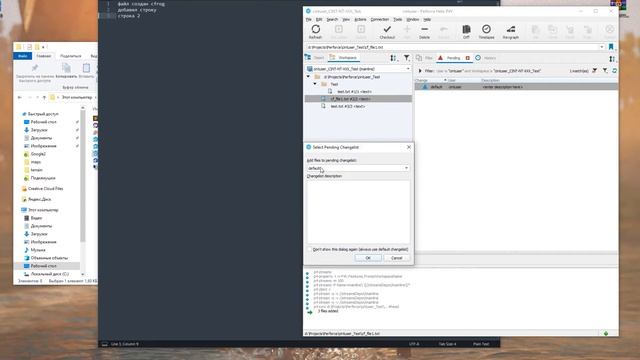Image resolution: width=640 pixels, height=360 pixels.
Task: Click the Add plus toolbar icon
Action: 407,29
